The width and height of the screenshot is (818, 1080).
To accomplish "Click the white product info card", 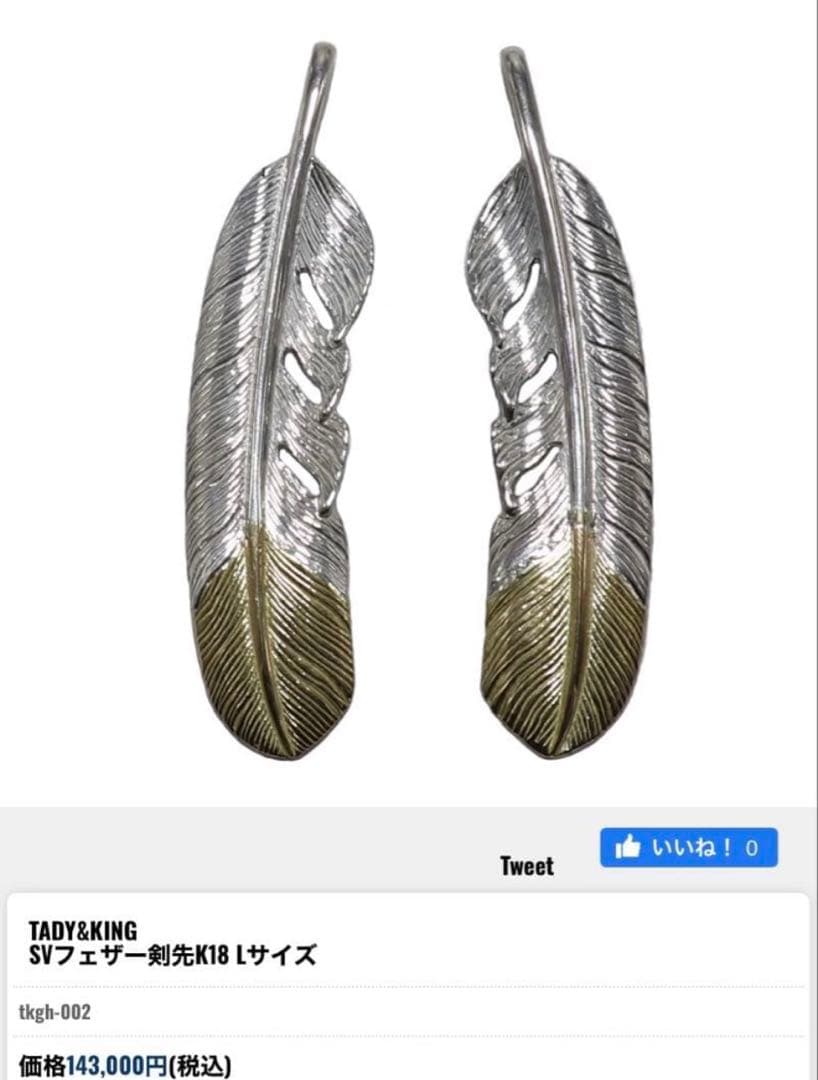I will [409, 986].
